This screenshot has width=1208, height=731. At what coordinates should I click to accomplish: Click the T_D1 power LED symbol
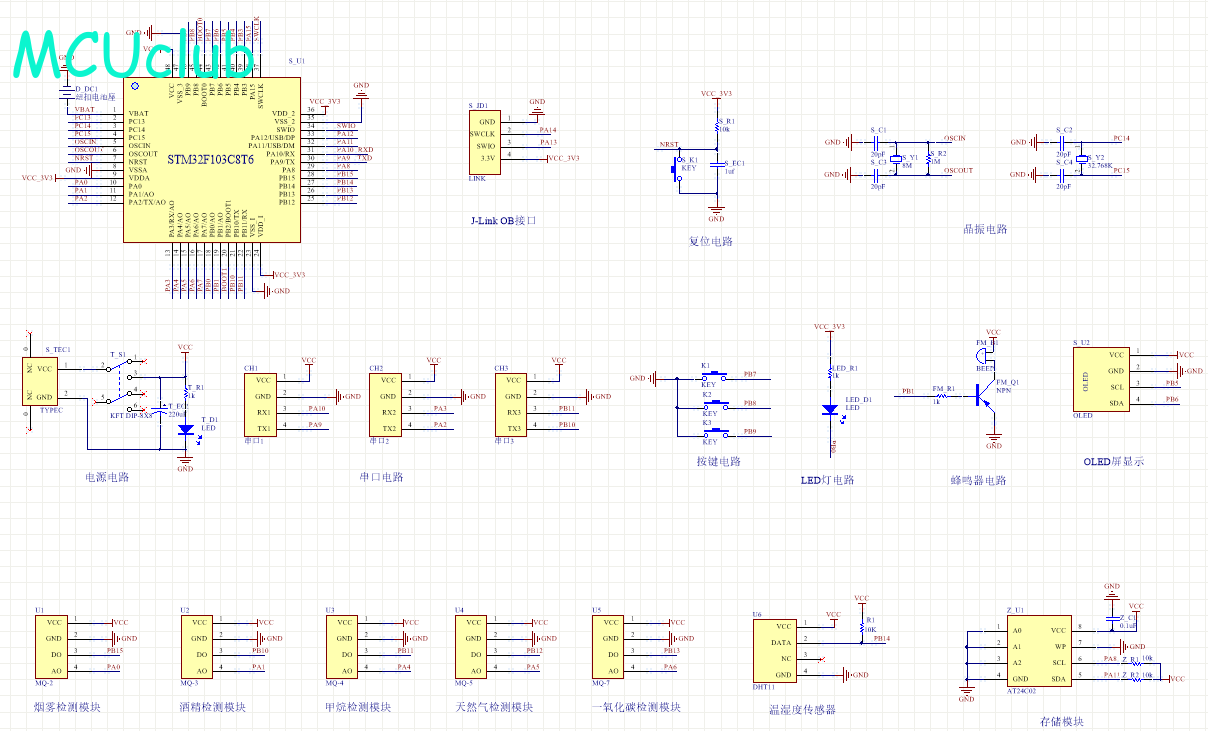click(185, 429)
